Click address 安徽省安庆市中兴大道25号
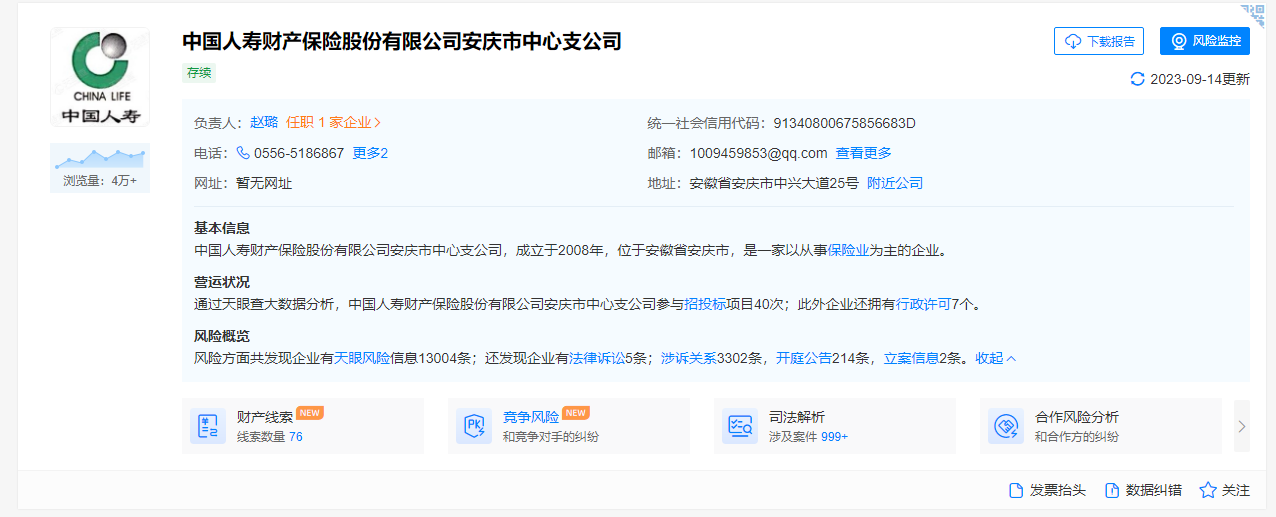Image resolution: width=1276 pixels, height=517 pixels. tap(774, 183)
